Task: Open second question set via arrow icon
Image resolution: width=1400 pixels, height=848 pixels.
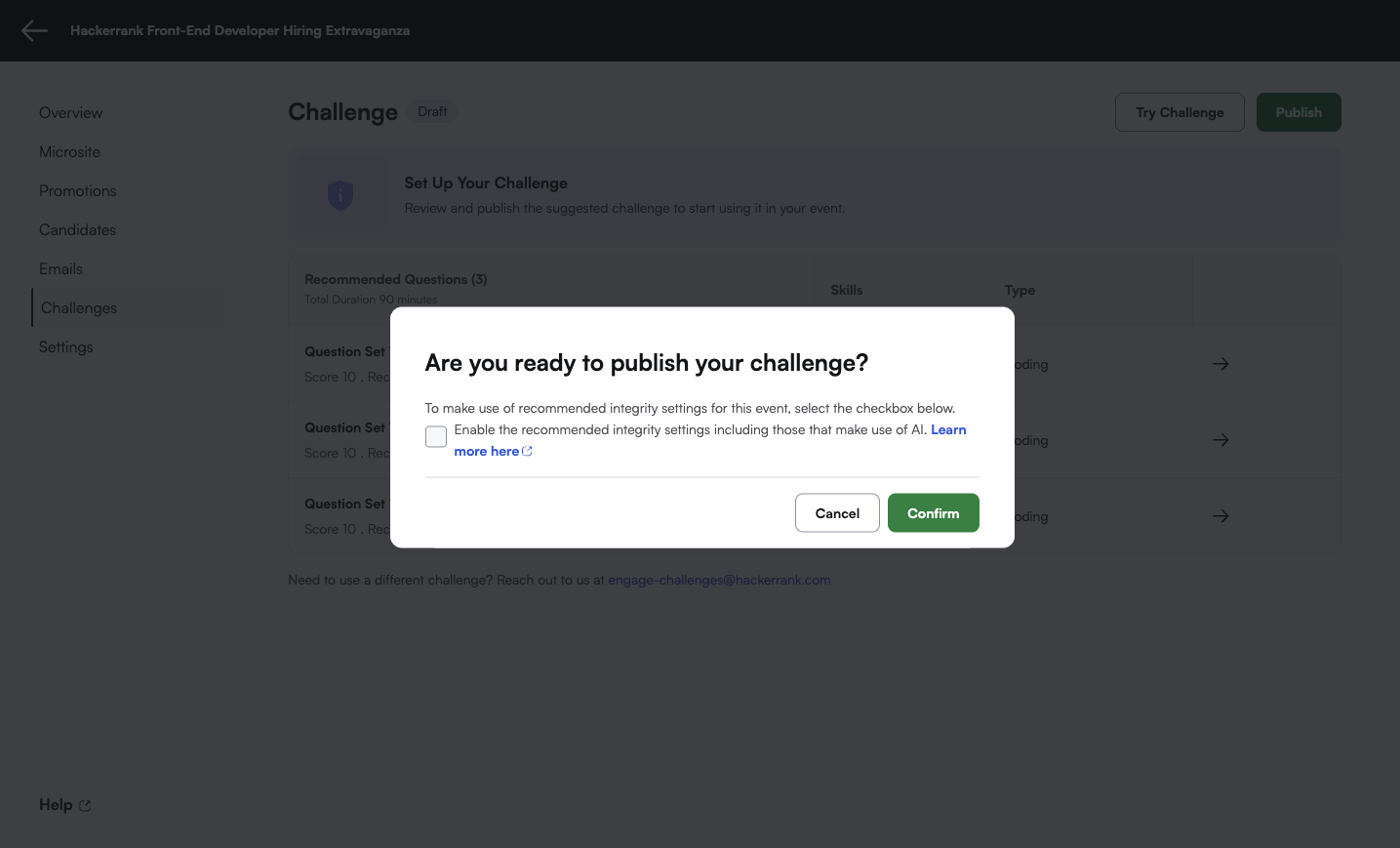Action: coord(1220,440)
